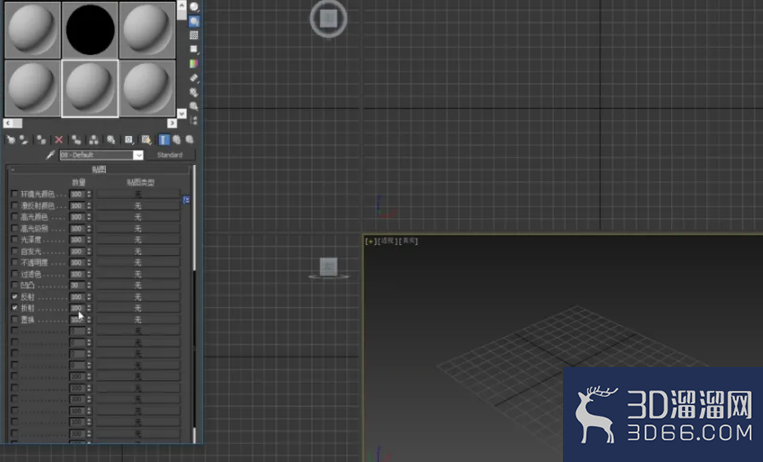
Task: Select the top-left gray sample slot
Action: (33, 30)
